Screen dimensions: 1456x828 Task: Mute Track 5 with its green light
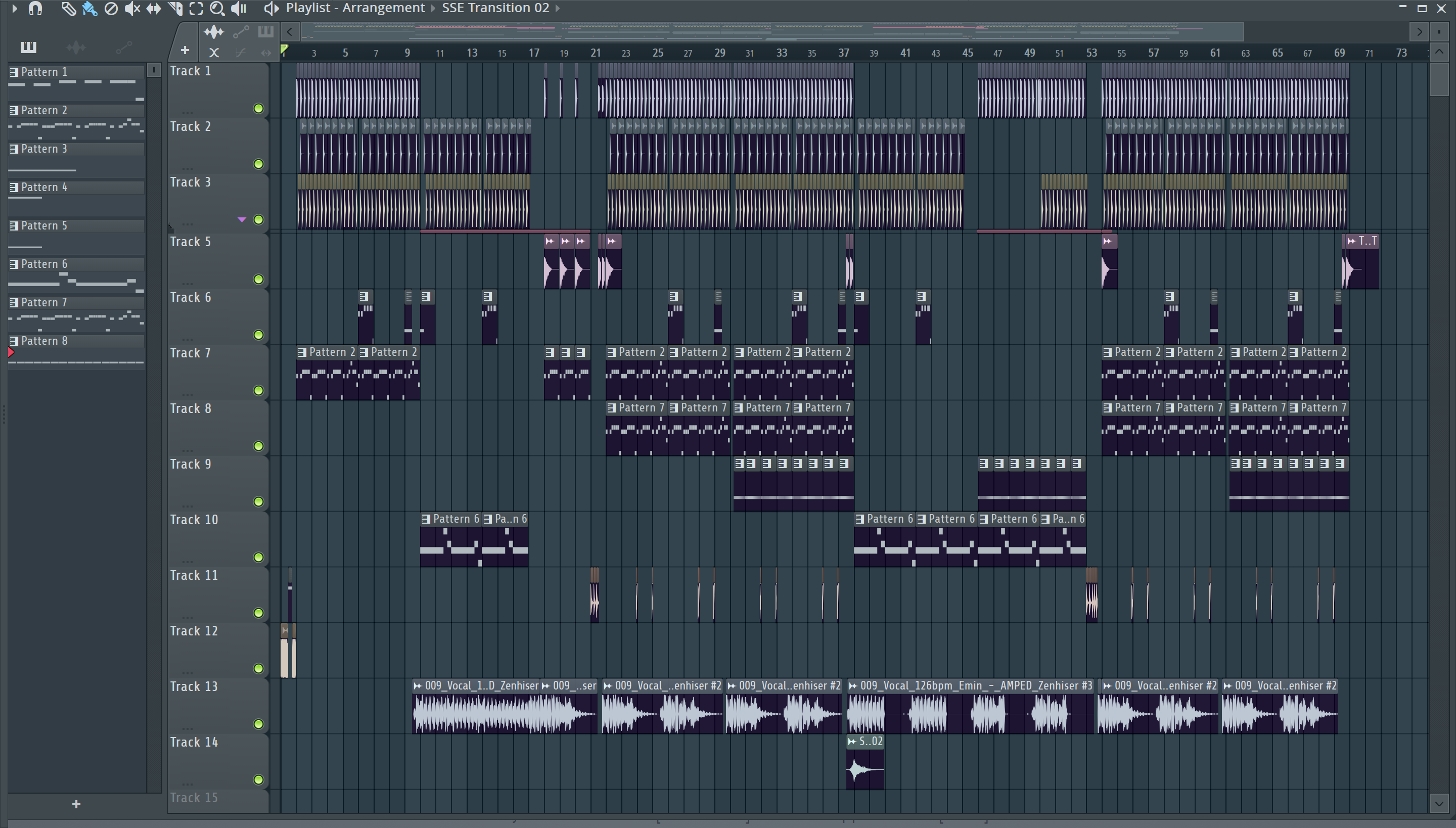click(x=258, y=279)
